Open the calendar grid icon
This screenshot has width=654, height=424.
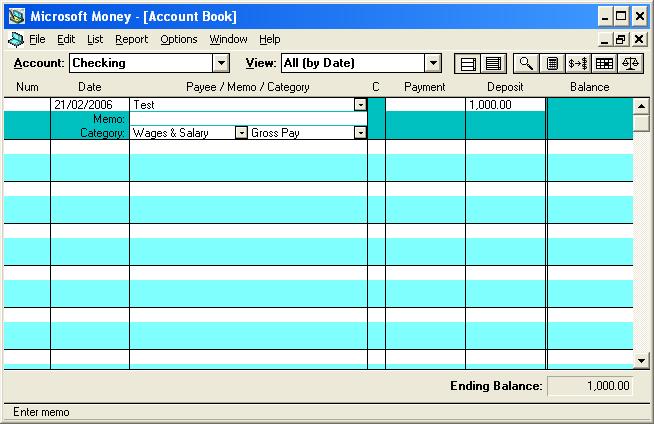604,63
